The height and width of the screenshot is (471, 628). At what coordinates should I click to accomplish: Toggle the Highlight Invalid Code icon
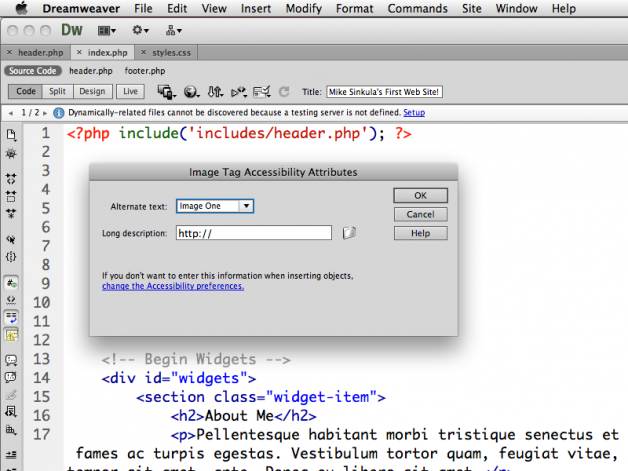click(x=11, y=300)
